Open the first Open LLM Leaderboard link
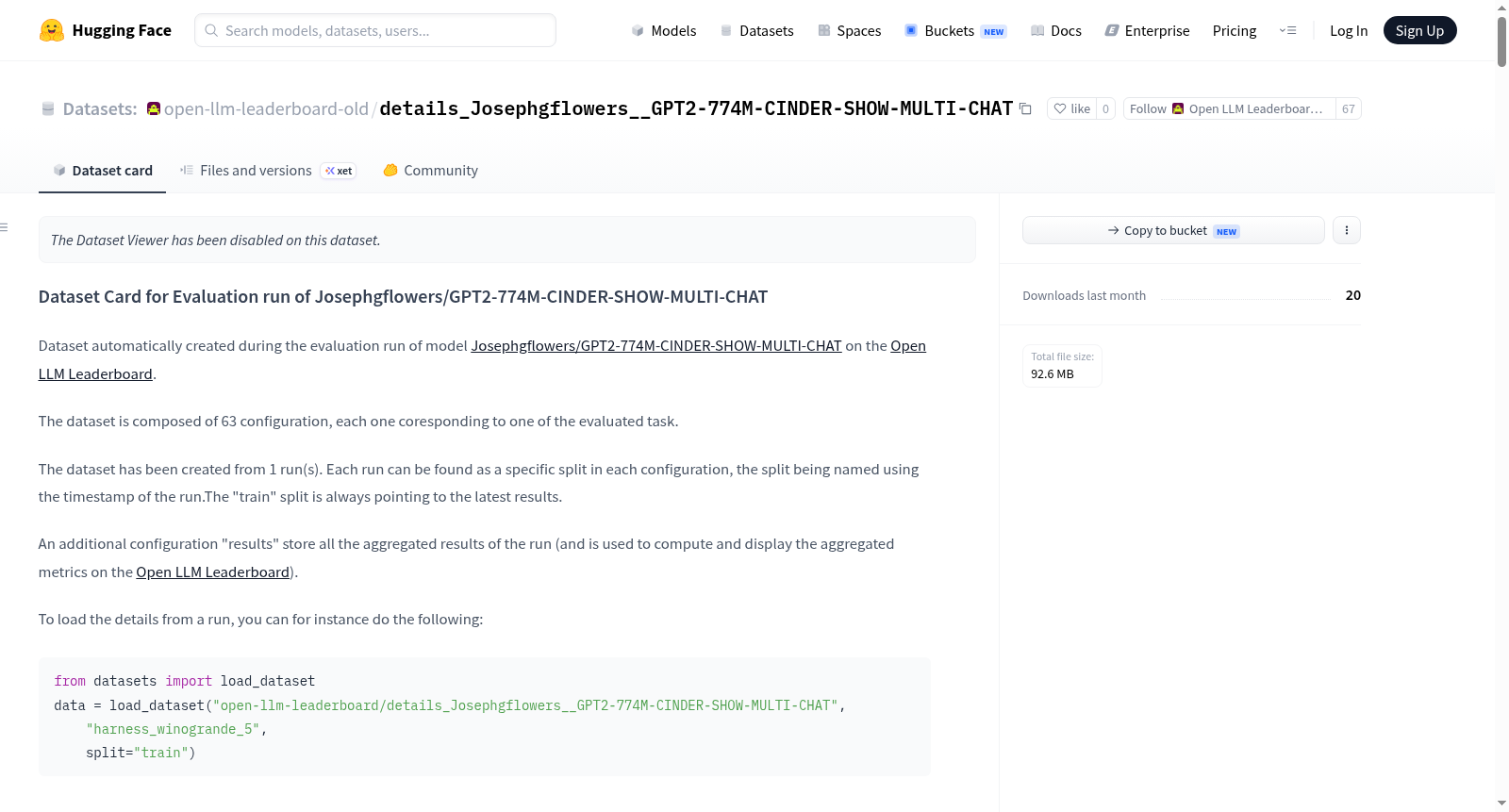The height and width of the screenshot is (812, 1509). click(x=908, y=346)
